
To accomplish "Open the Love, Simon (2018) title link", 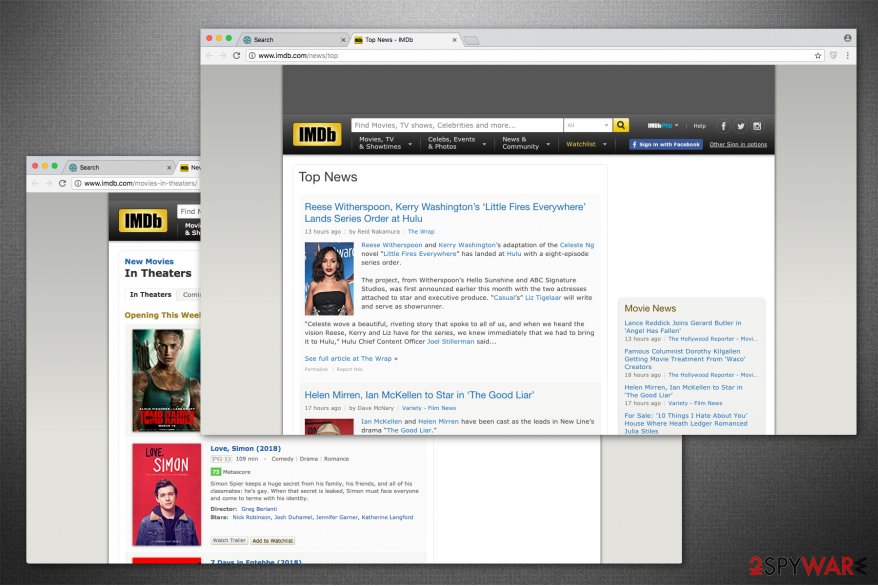I will pyautogui.click(x=245, y=448).
